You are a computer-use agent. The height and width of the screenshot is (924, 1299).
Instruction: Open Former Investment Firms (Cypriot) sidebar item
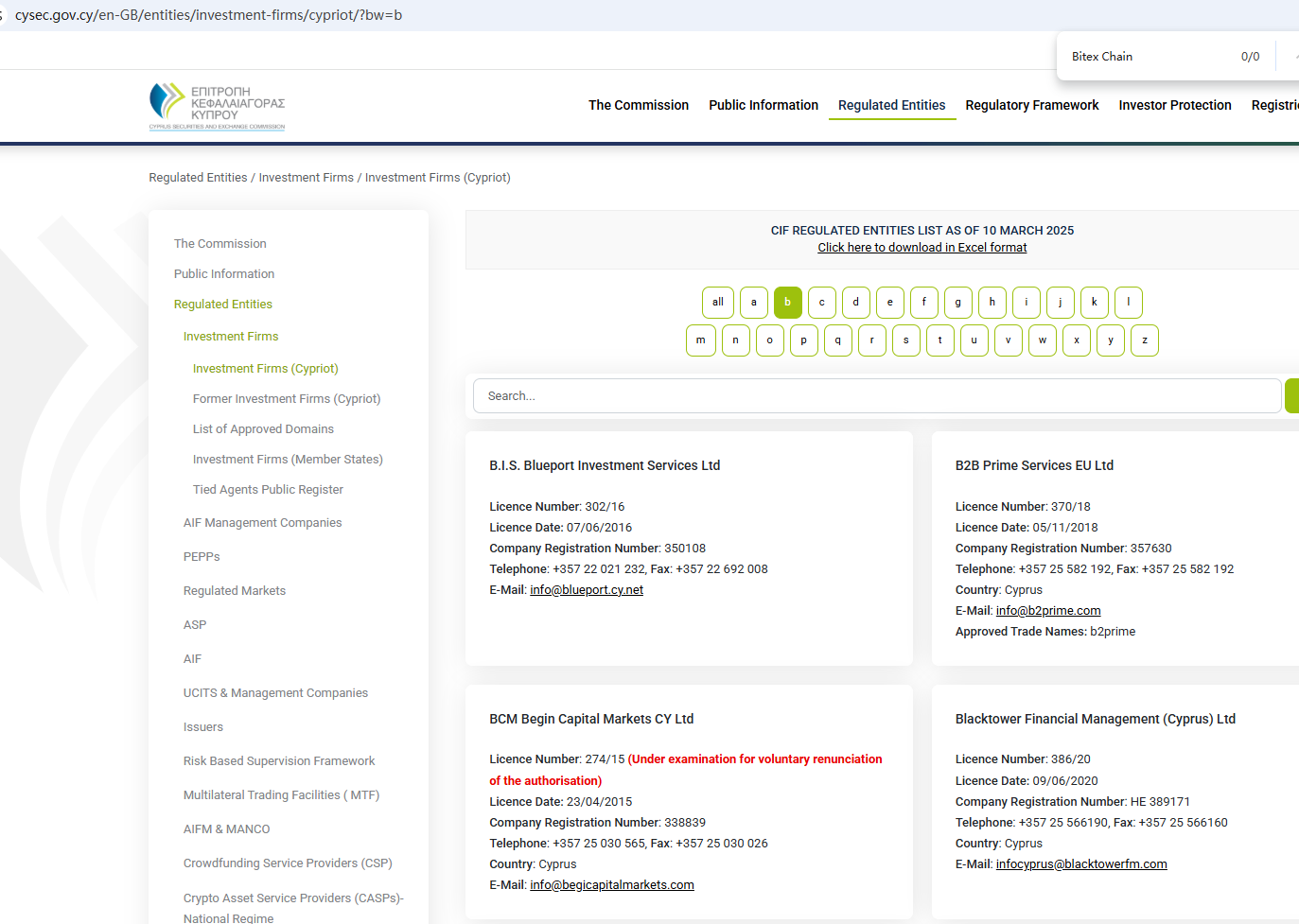click(287, 399)
